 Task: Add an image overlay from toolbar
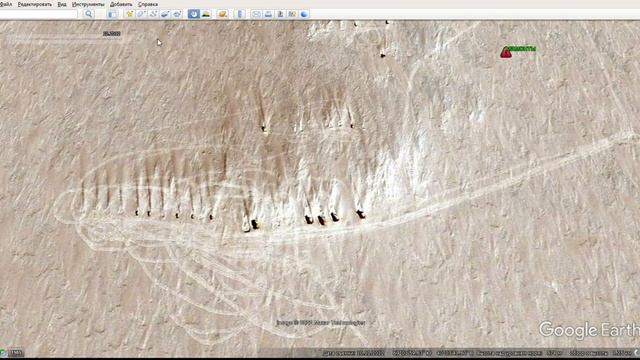(x=165, y=14)
